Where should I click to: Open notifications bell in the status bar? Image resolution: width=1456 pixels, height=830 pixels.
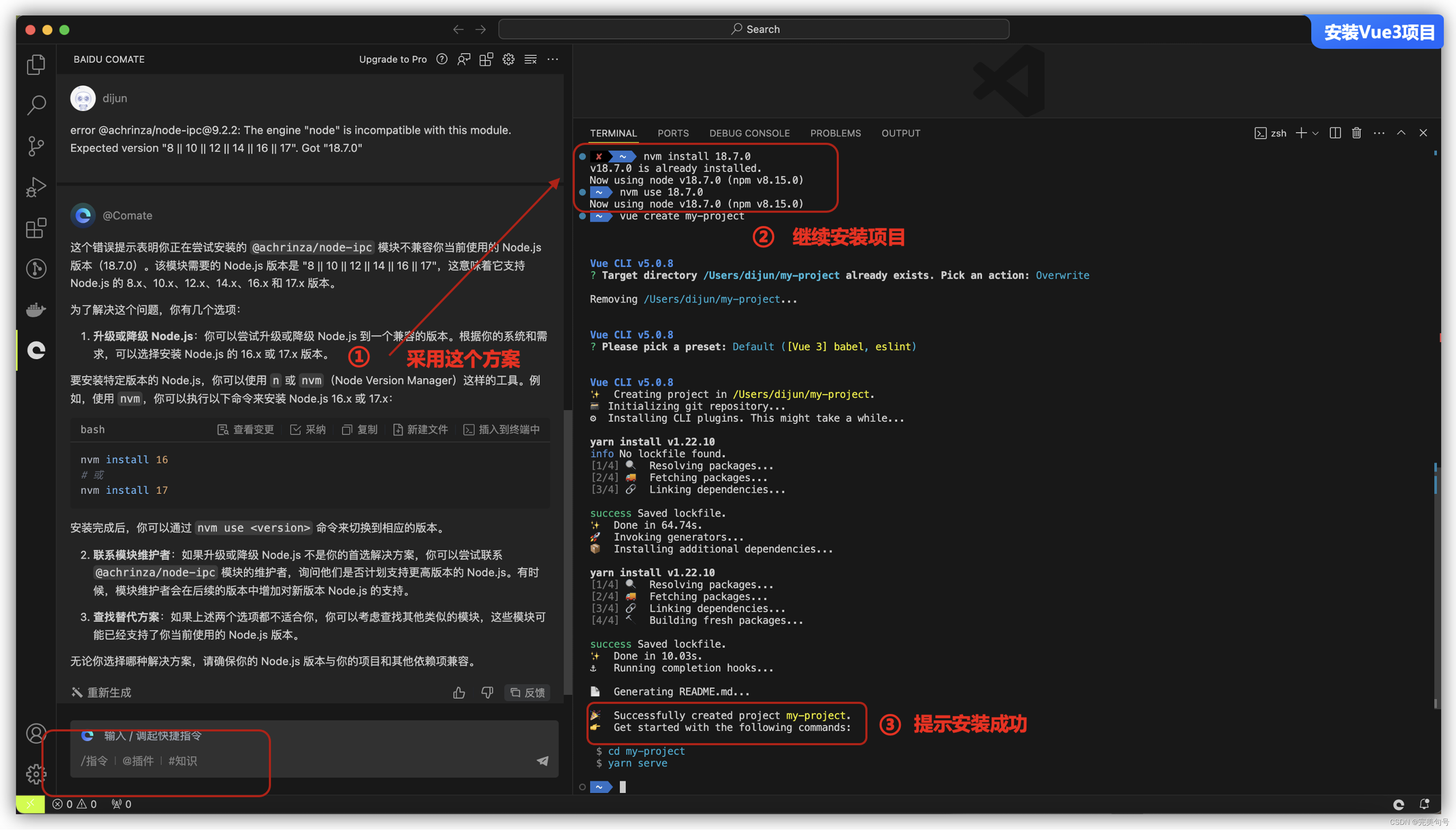point(1425,804)
